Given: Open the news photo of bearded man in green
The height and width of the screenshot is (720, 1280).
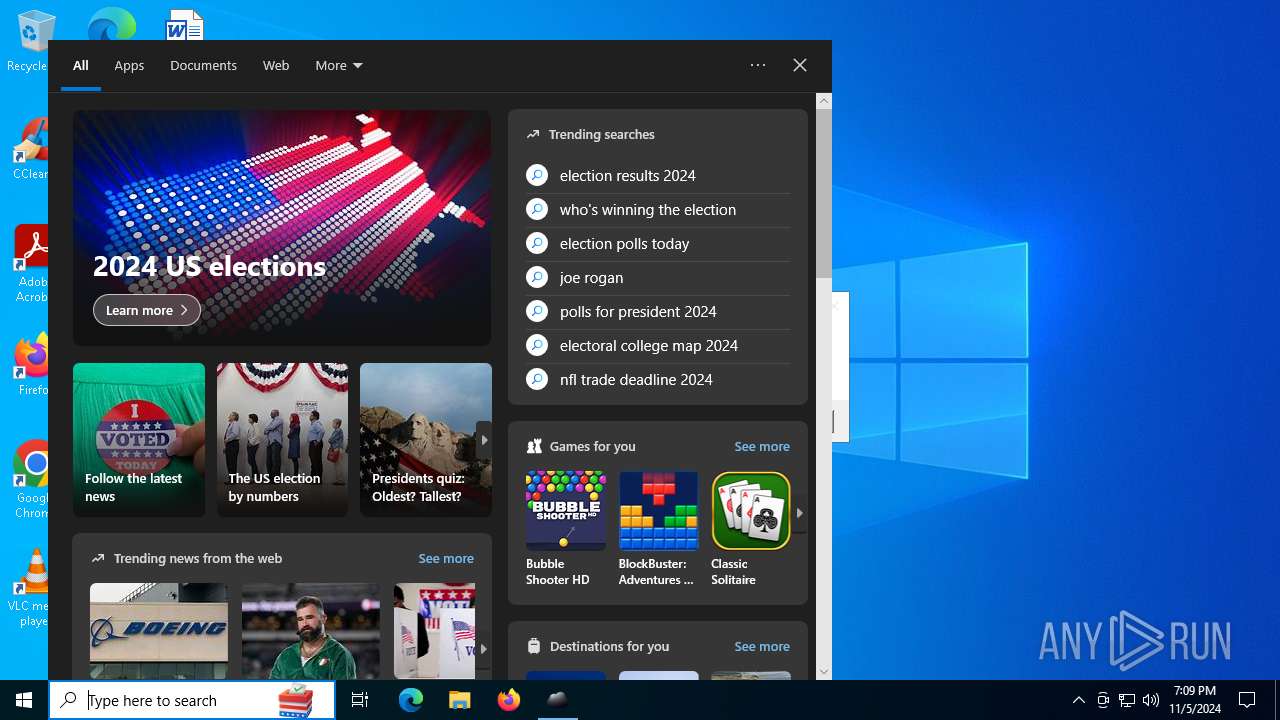Looking at the screenshot, I should point(311,631).
